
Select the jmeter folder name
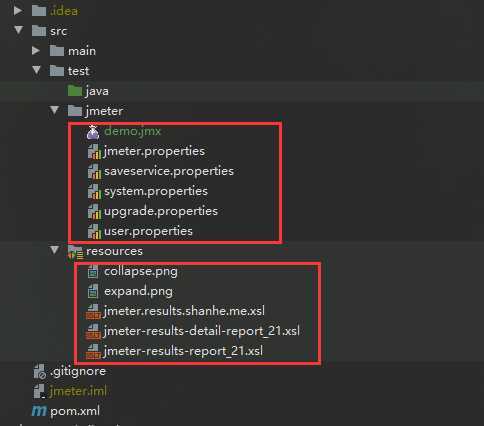click(x=104, y=111)
